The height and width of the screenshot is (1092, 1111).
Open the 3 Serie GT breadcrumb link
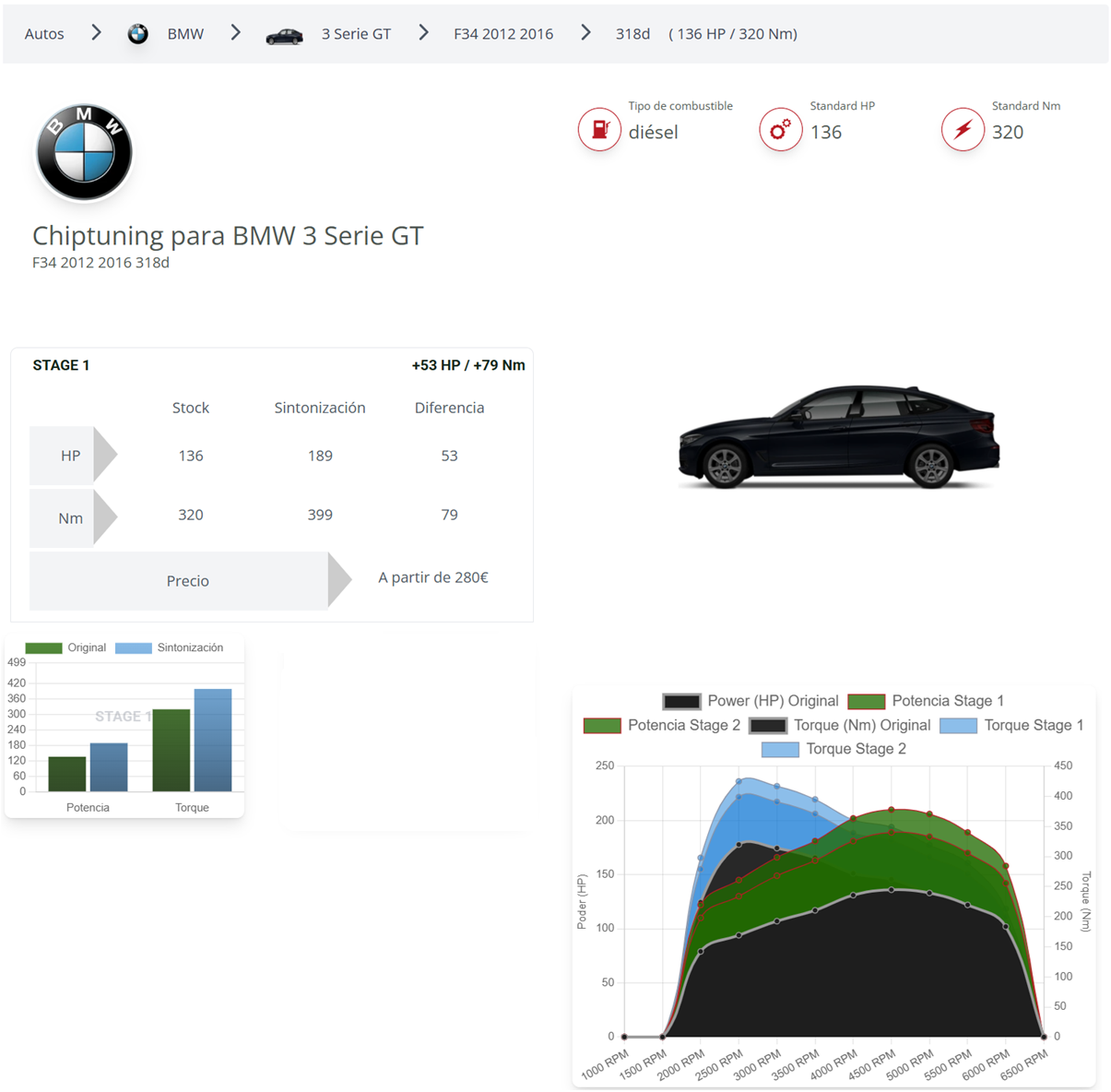click(356, 34)
